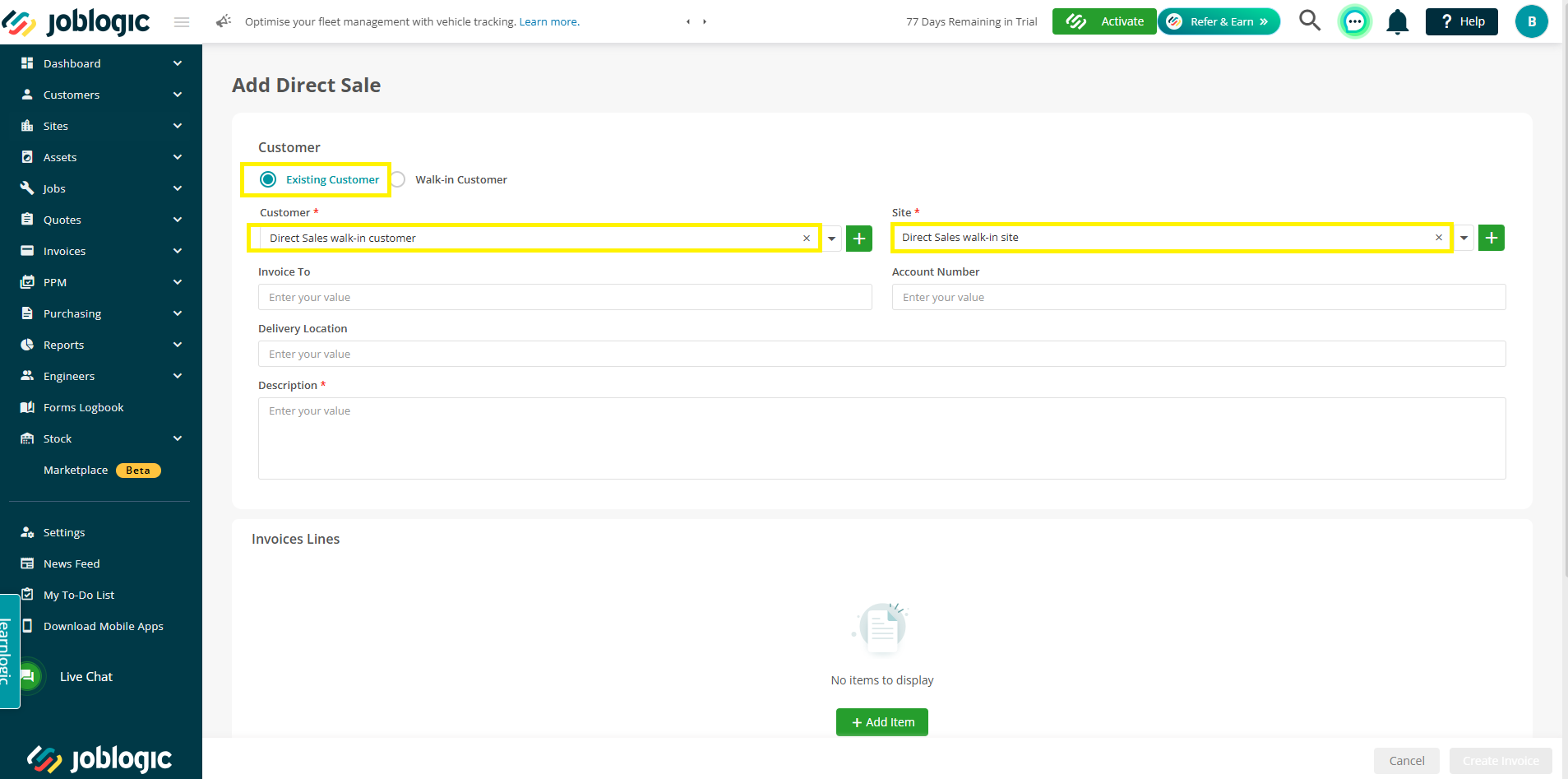1568x779 pixels.
Task: Click the Description text area
Action: point(882,438)
